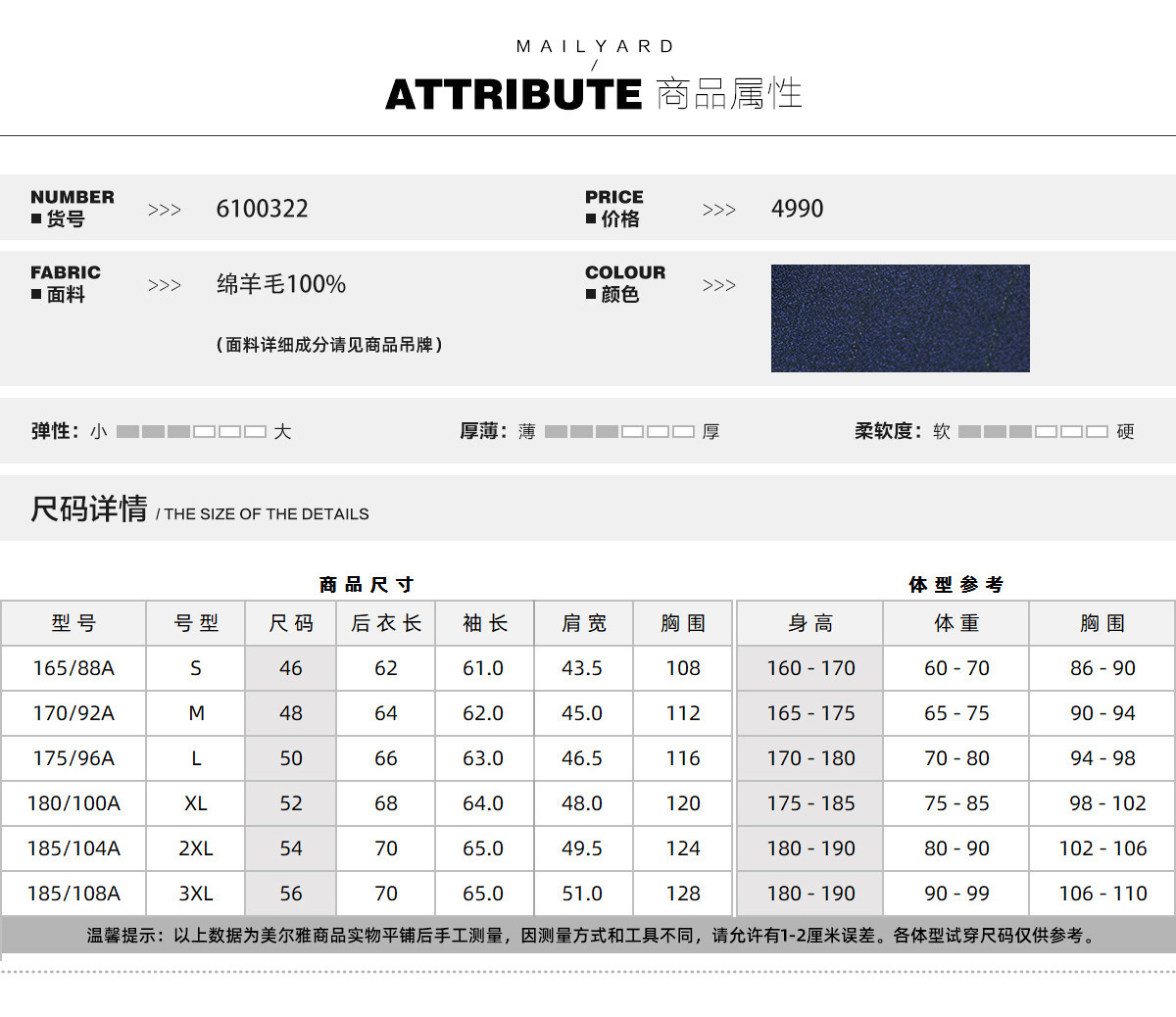
Task: Click the elasticity rating bar
Action: coord(191,431)
